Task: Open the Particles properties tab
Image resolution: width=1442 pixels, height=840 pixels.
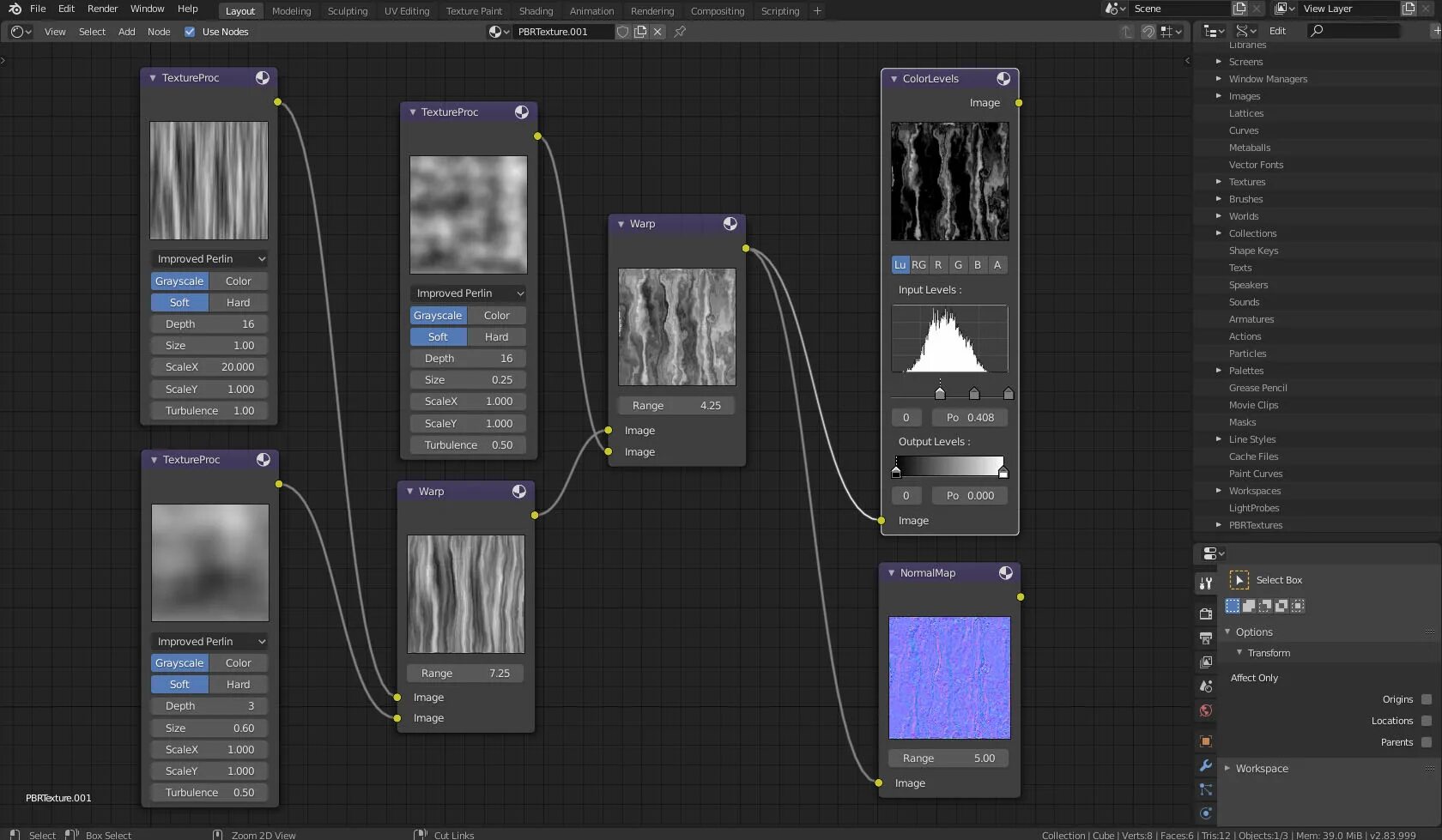Action: 1206,789
